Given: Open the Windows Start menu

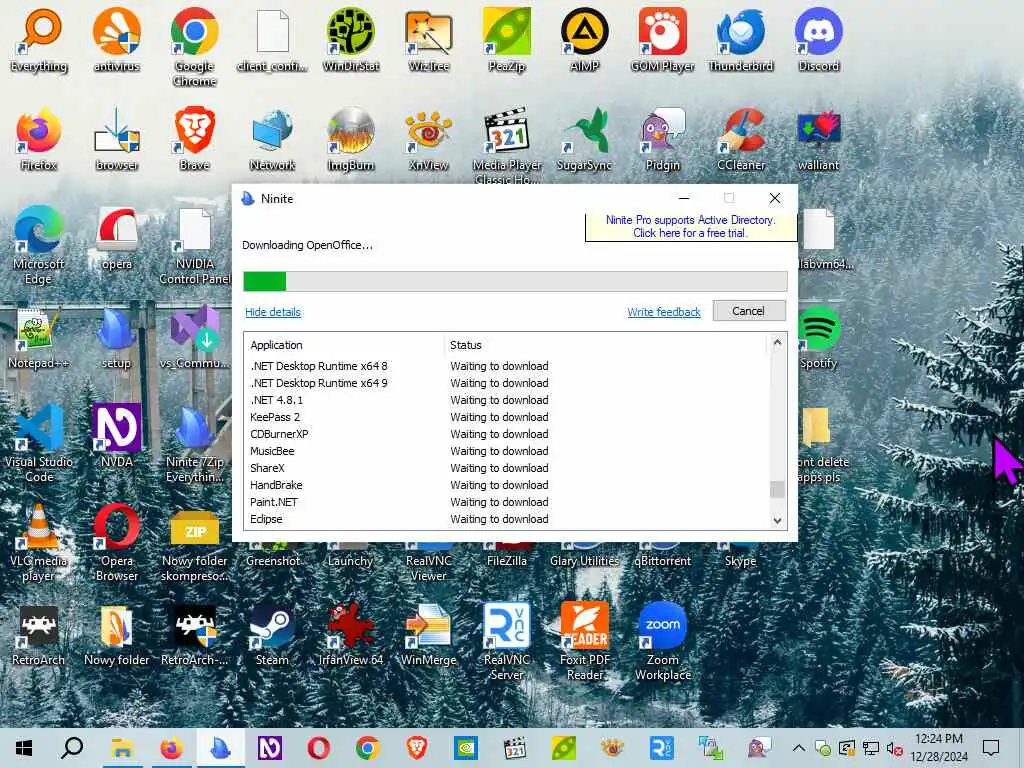Looking at the screenshot, I should [x=24, y=748].
